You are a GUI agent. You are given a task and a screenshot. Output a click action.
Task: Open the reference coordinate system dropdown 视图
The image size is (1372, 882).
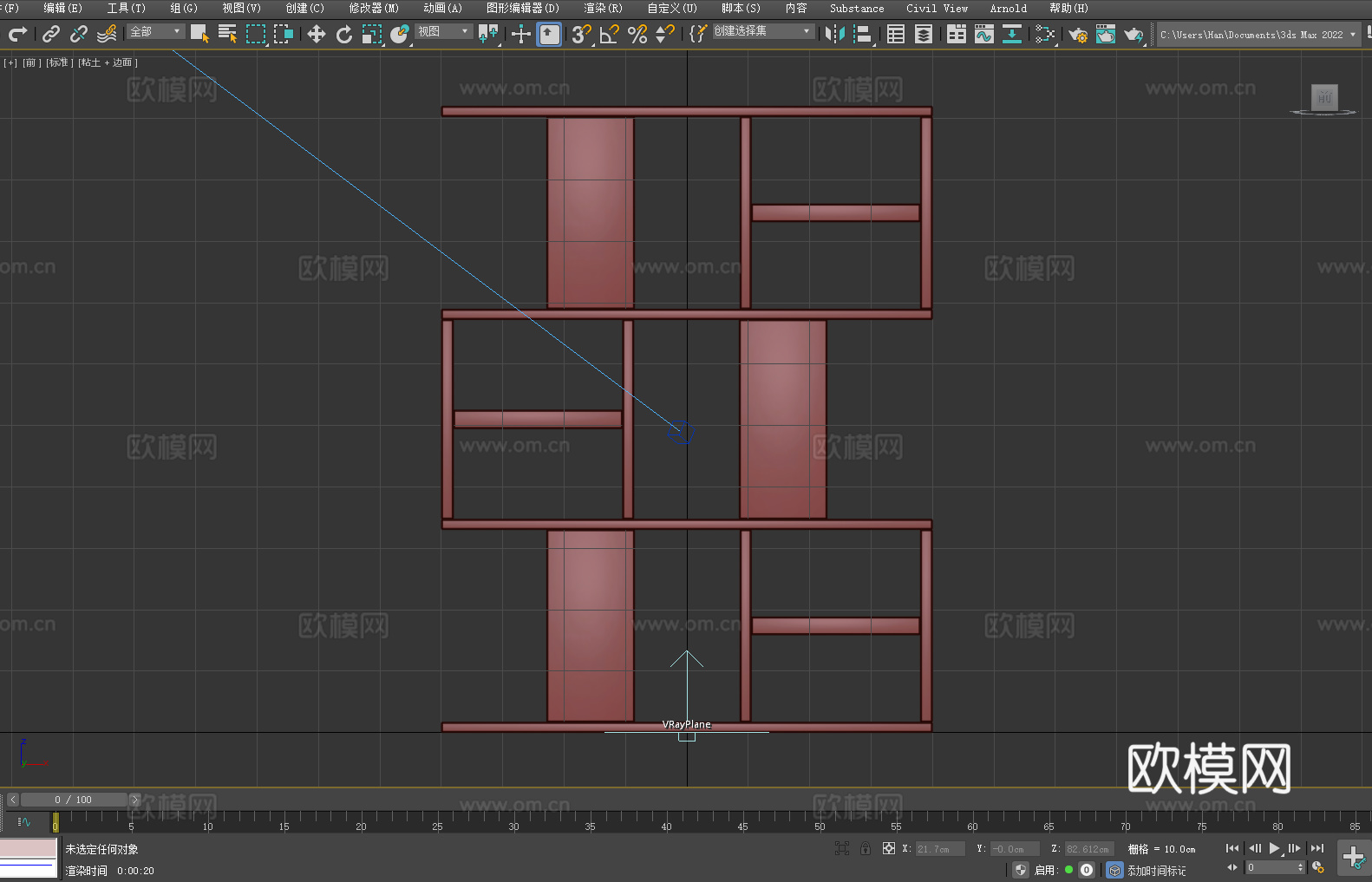click(443, 31)
